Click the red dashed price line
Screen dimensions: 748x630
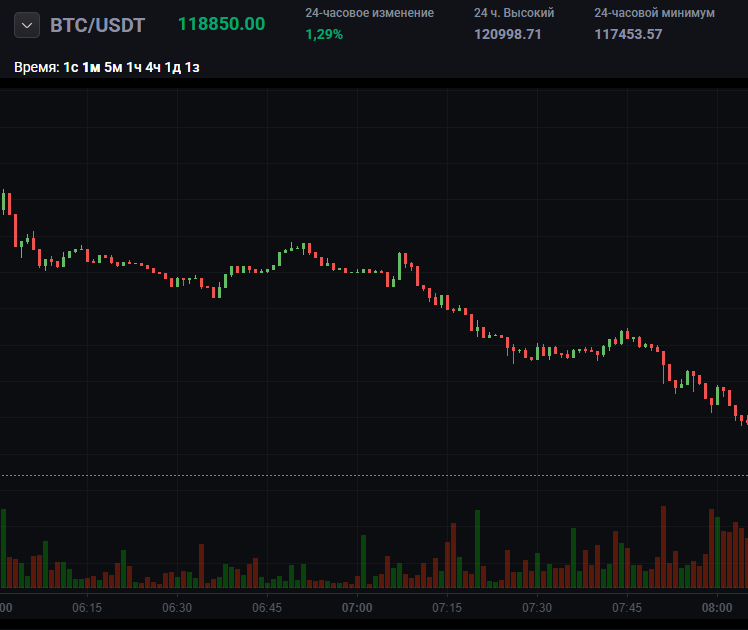(374, 475)
